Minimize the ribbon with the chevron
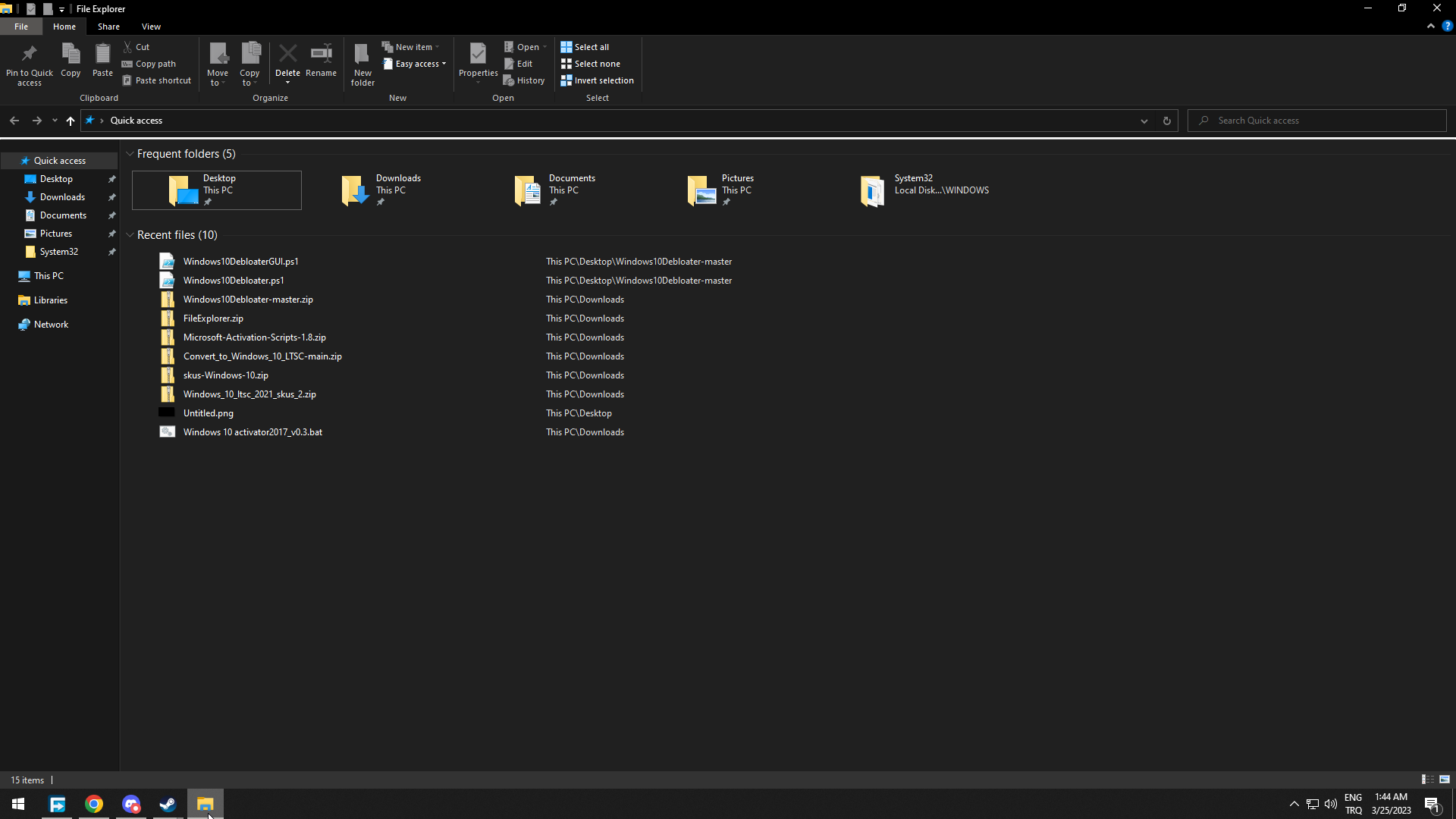 (1431, 26)
